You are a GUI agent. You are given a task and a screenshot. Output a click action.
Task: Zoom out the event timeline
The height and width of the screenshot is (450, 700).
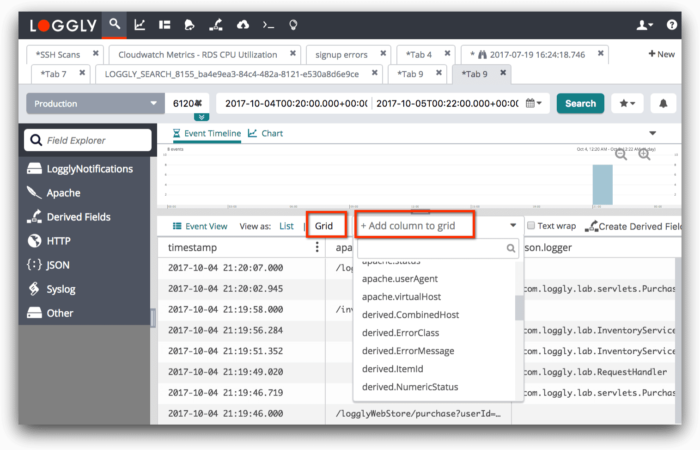[622, 154]
